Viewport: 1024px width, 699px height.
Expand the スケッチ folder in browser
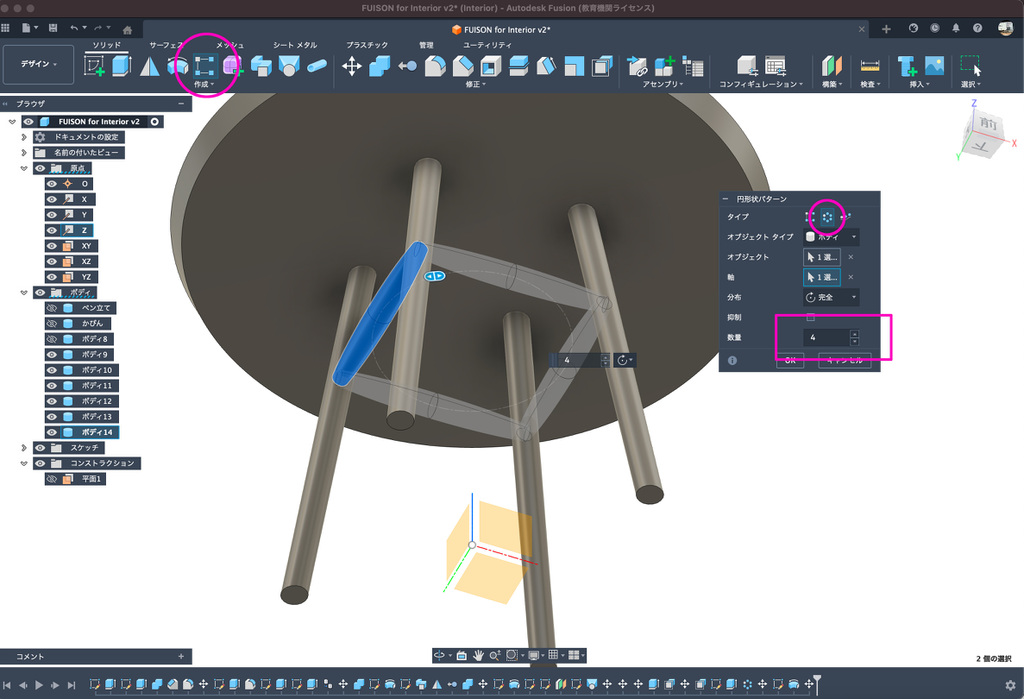[24, 447]
